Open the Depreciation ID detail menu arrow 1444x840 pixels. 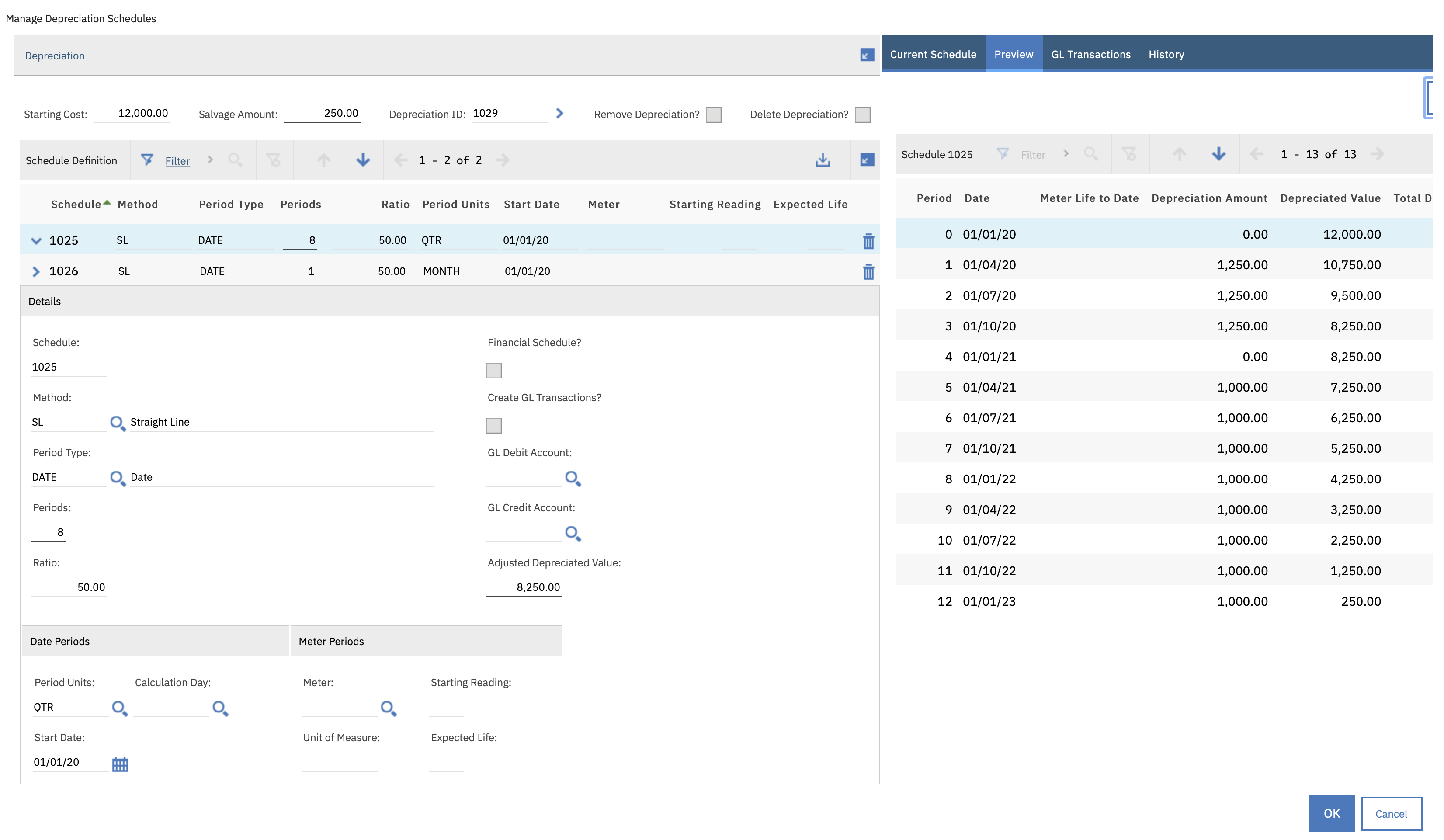tap(560, 114)
